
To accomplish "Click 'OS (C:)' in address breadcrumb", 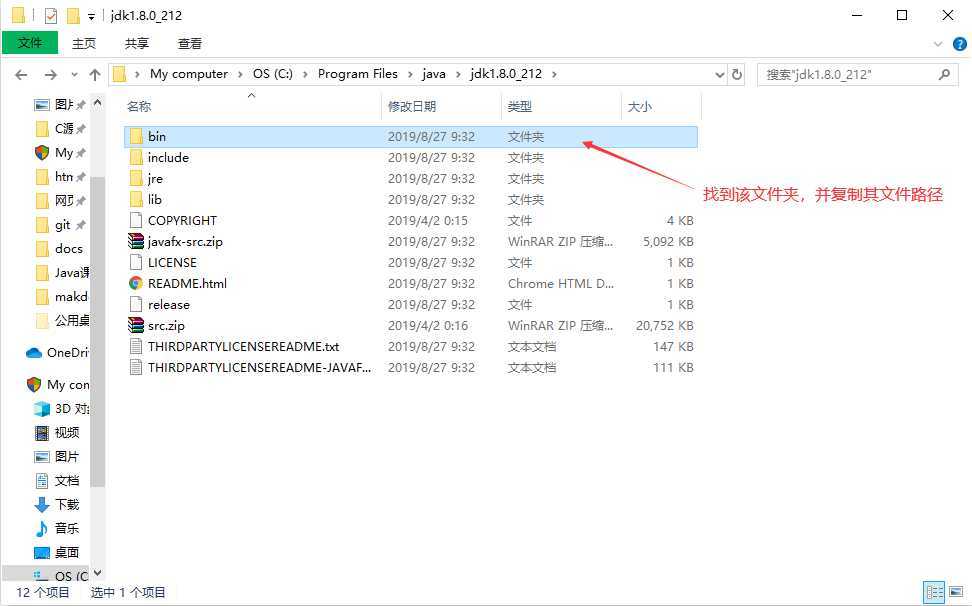I will [272, 74].
